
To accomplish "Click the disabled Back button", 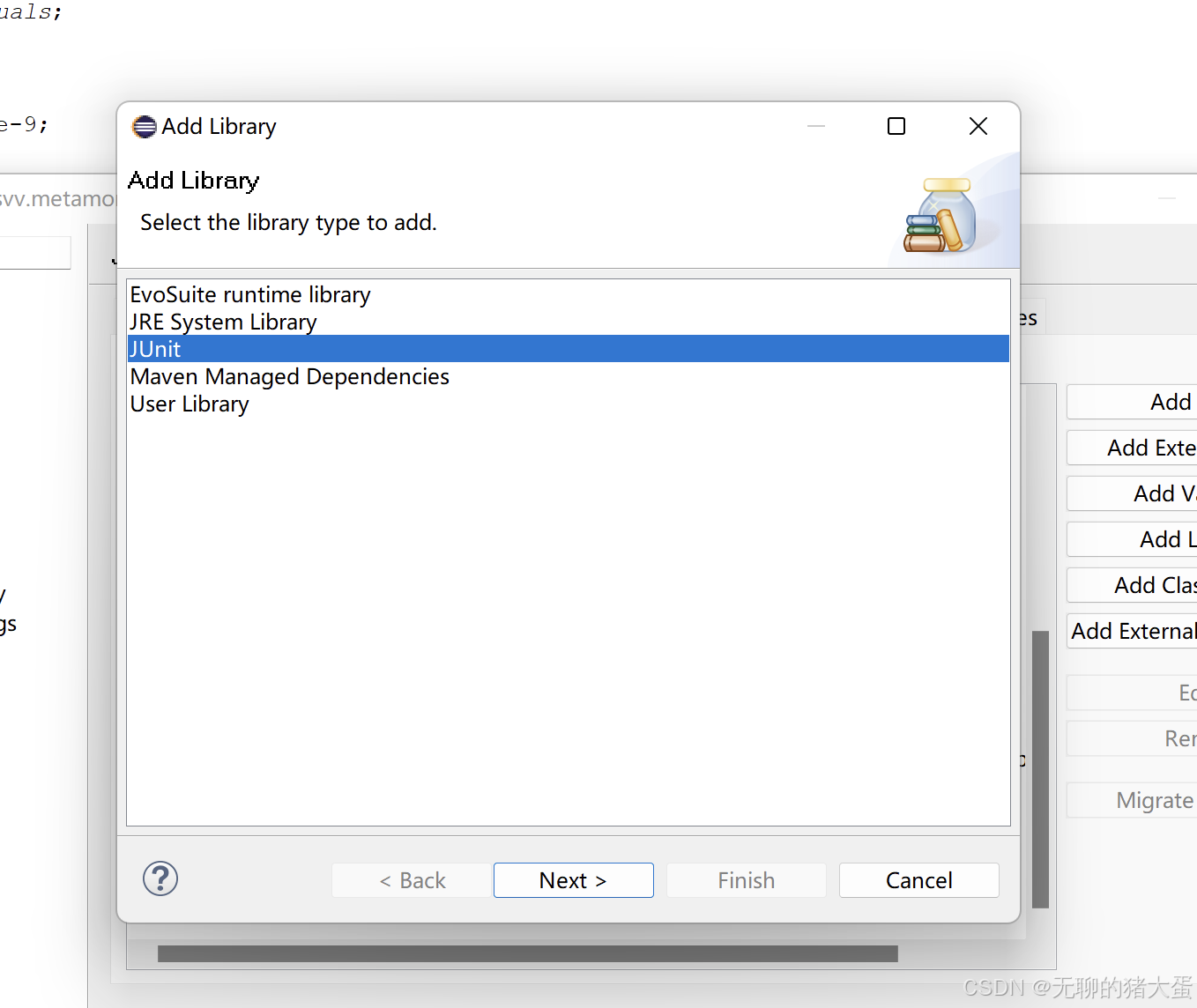I will pos(411,880).
